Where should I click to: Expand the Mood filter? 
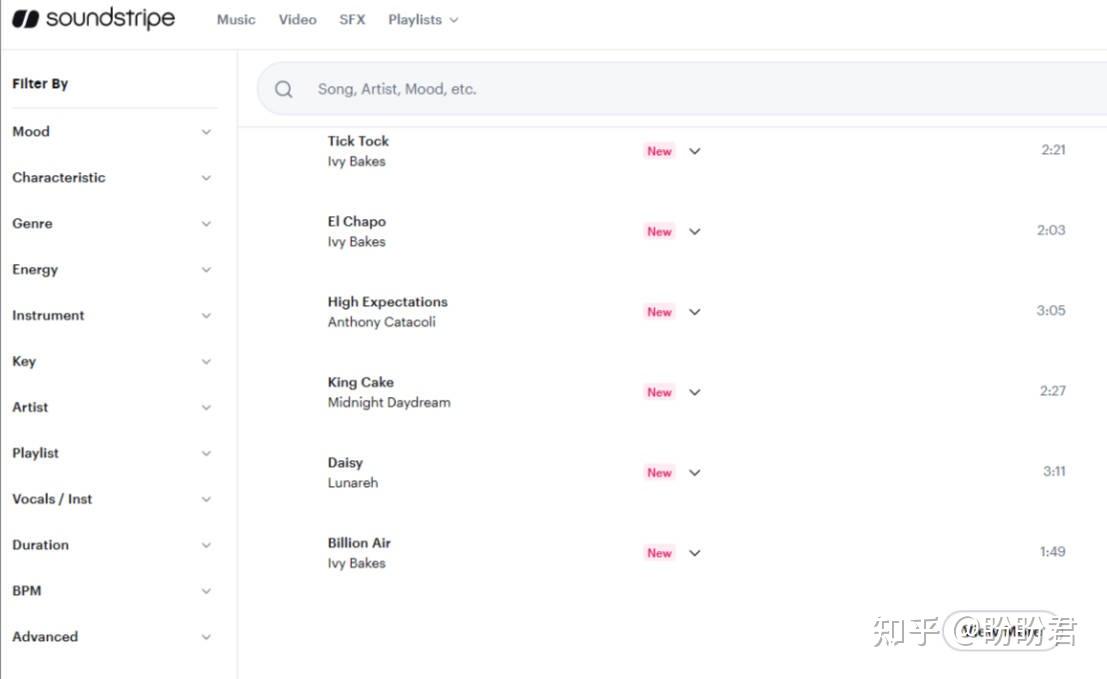tap(112, 132)
